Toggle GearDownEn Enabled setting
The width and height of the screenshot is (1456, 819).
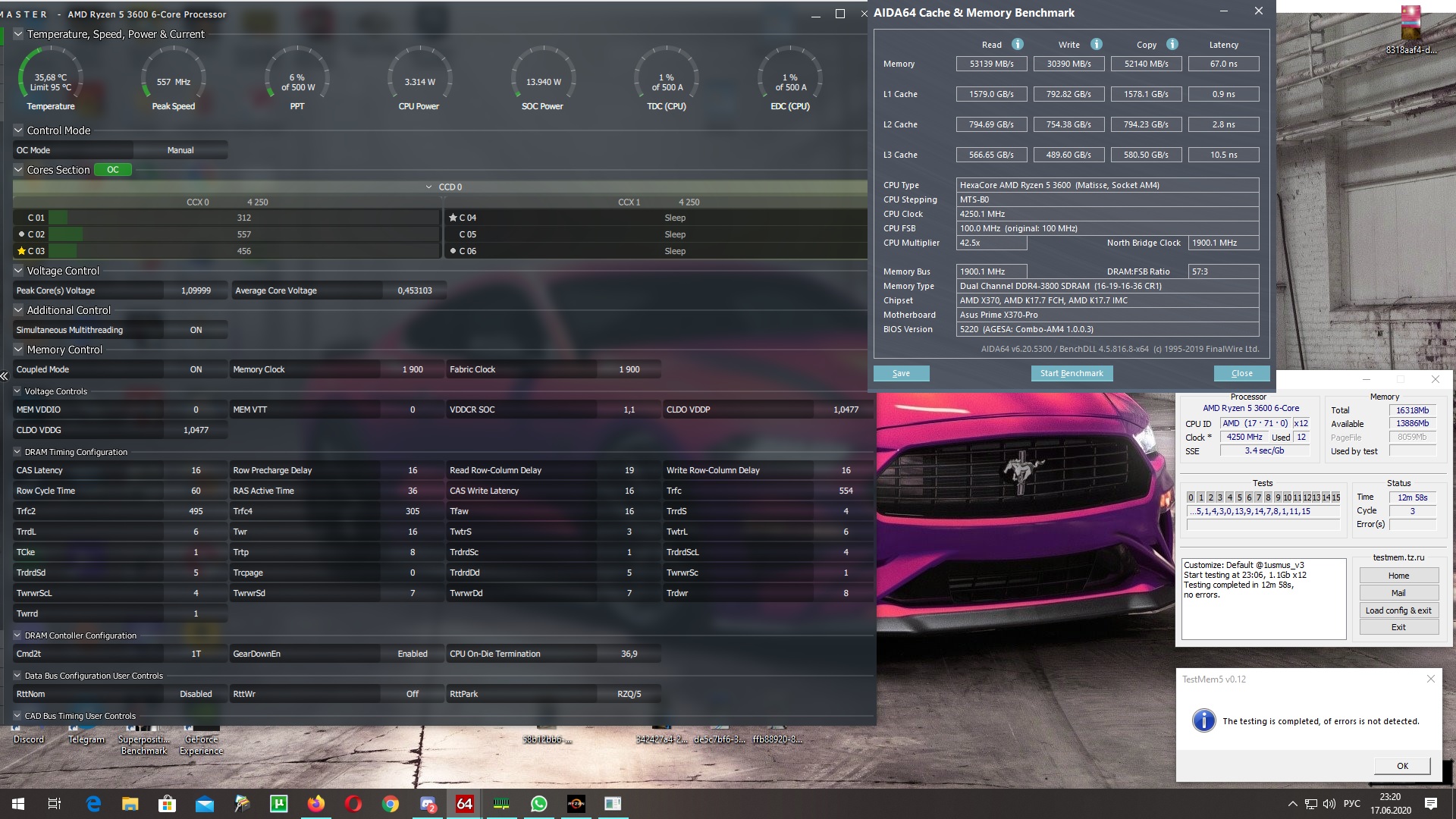(x=412, y=654)
